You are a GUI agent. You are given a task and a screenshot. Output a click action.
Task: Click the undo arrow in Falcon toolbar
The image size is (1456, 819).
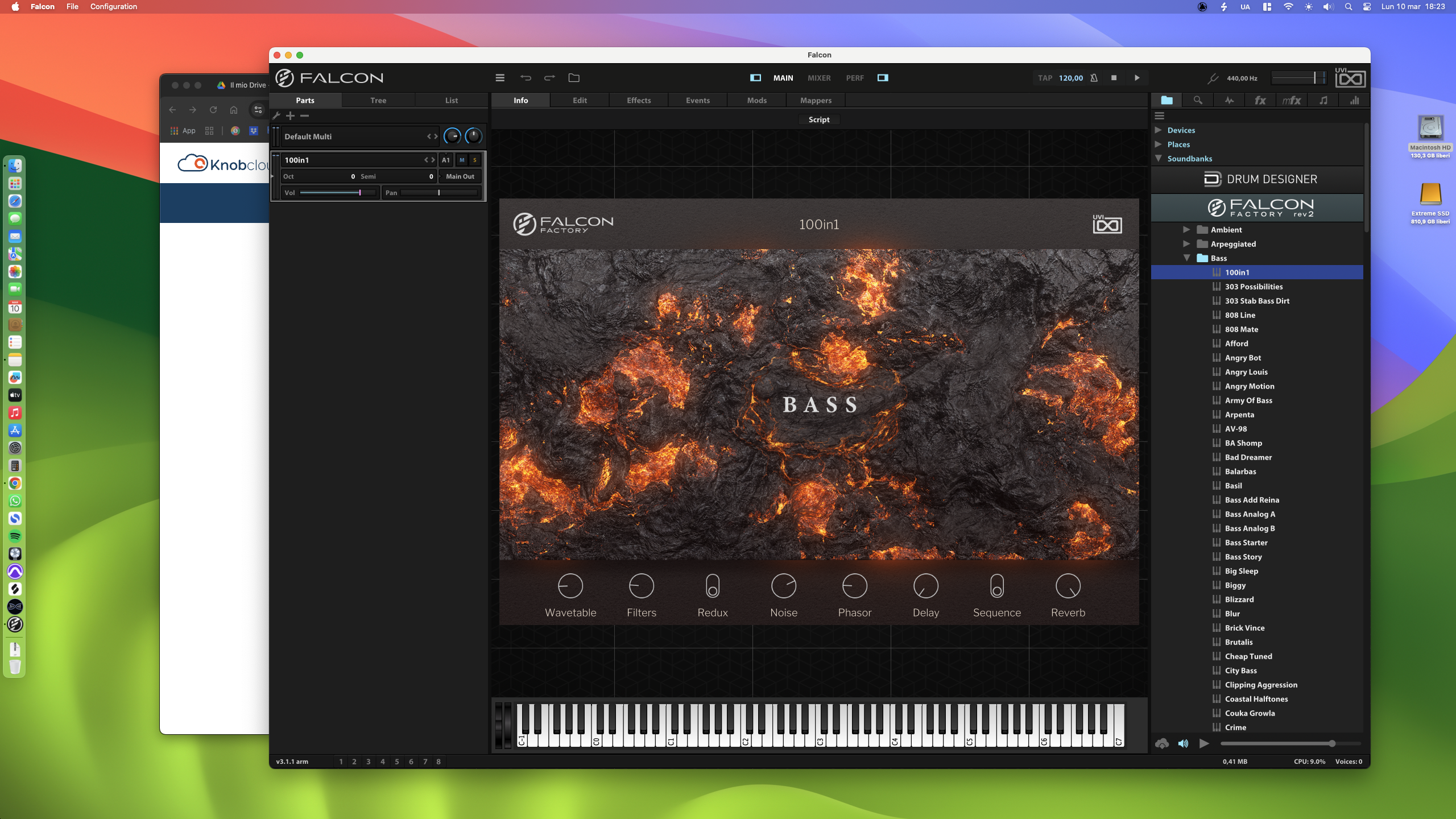pos(526,78)
